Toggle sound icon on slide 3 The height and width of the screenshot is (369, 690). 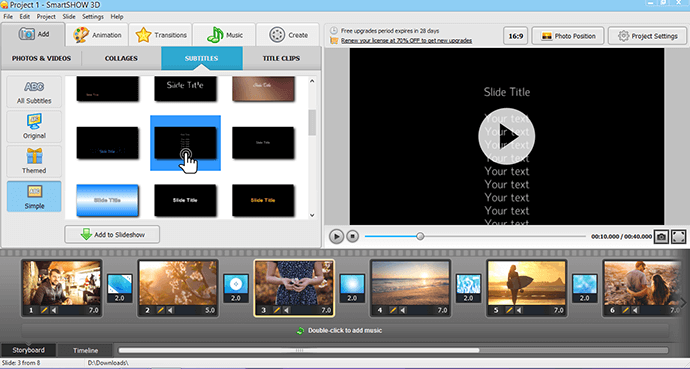286,310
